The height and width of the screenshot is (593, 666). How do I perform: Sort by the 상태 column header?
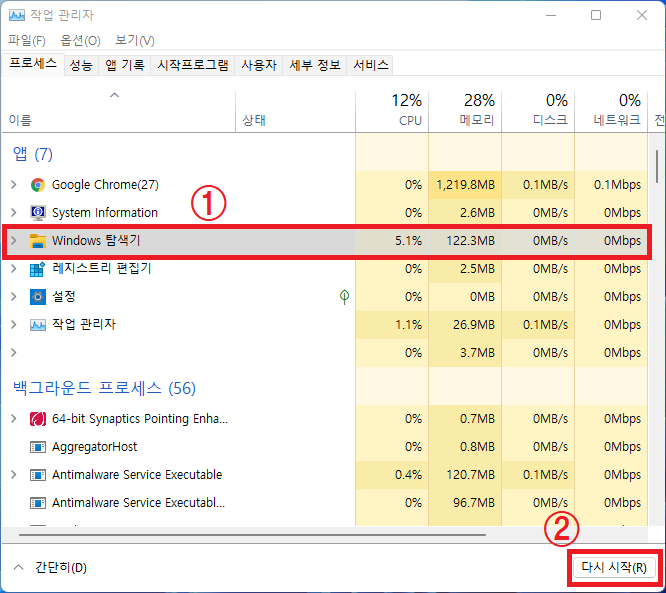pos(296,111)
